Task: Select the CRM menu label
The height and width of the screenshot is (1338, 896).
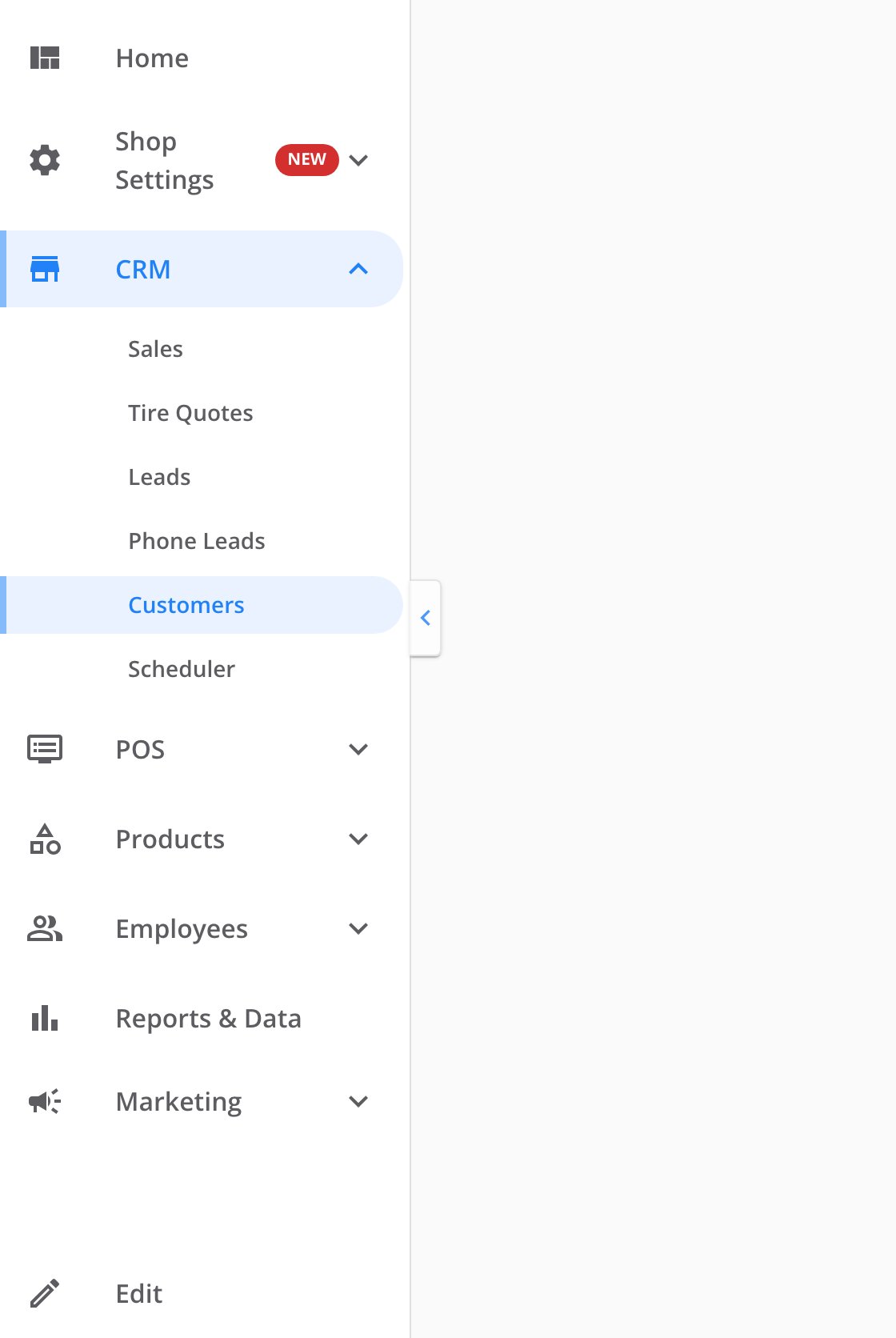Action: [x=143, y=270]
